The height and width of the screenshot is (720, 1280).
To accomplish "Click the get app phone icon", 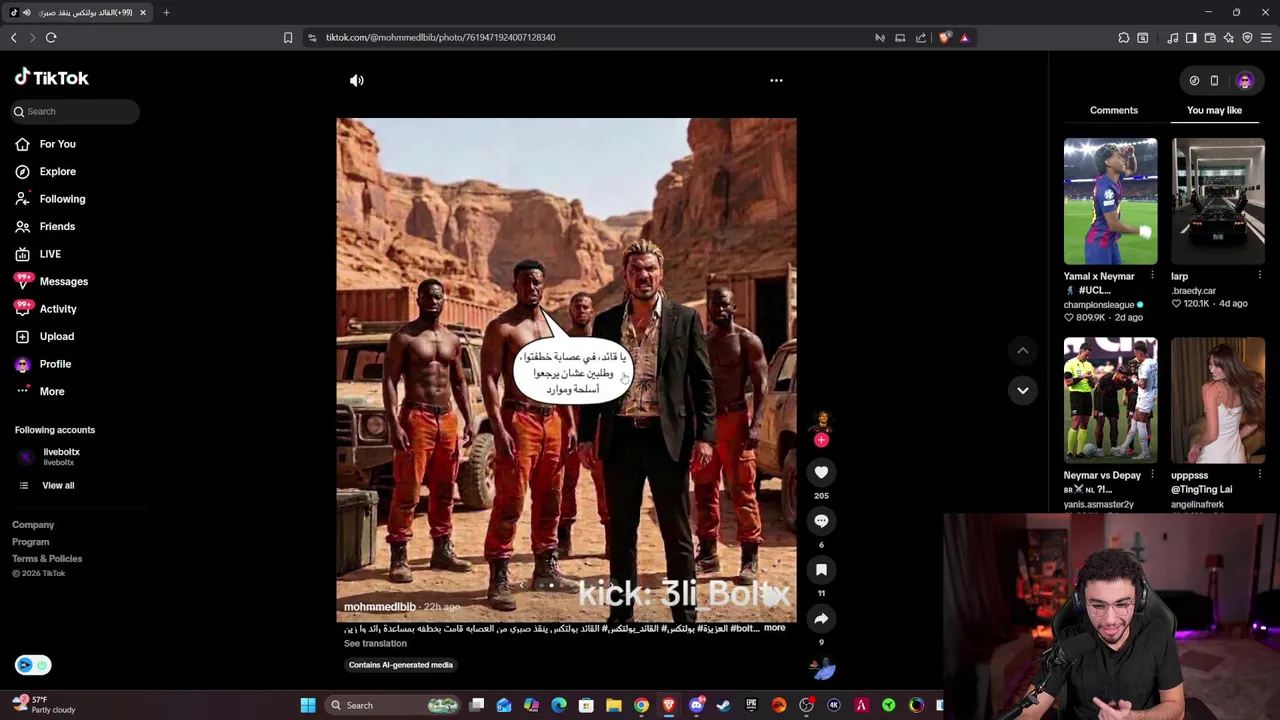I will tap(1214, 80).
